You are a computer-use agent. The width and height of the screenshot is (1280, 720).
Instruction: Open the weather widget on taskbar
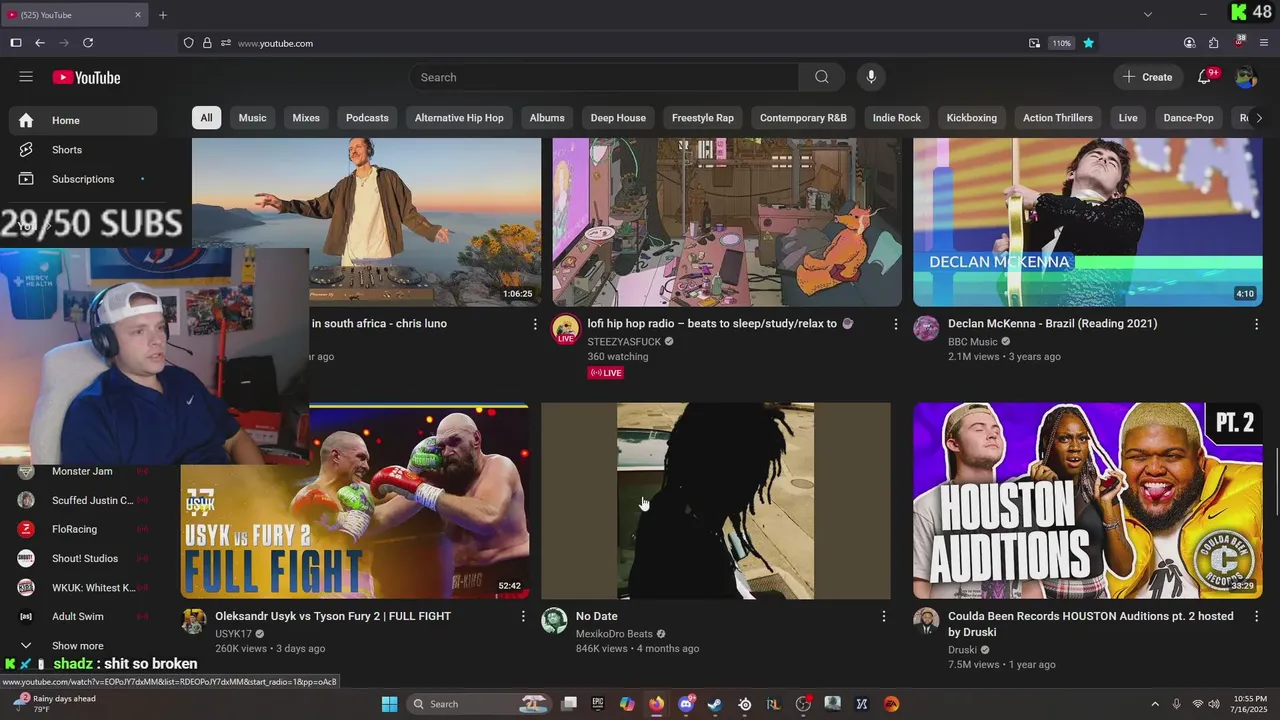55,704
